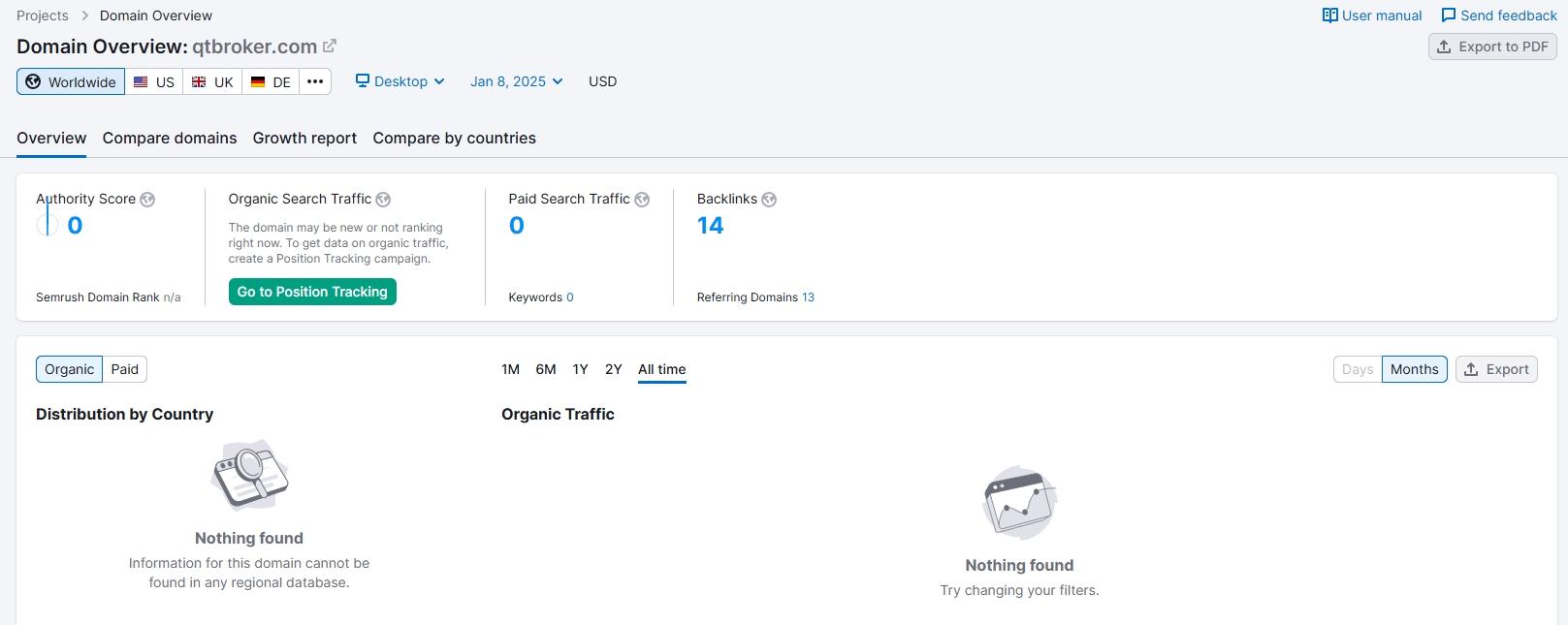The width and height of the screenshot is (1568, 625).
Task: Click the Backlinks globe info icon
Action: coord(769,200)
